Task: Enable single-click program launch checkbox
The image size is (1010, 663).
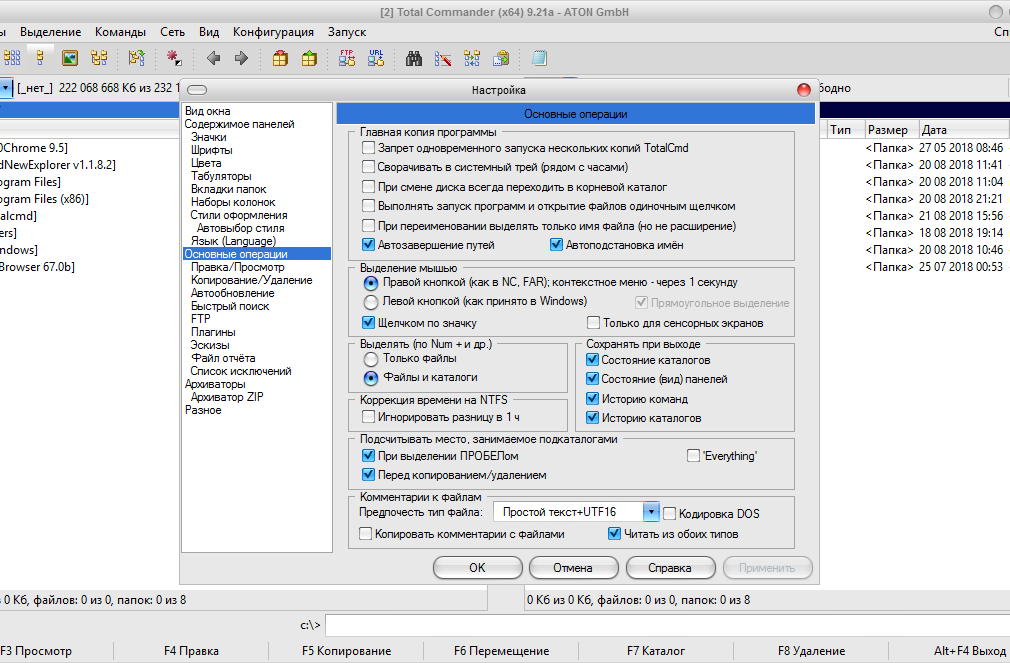Action: (368, 206)
